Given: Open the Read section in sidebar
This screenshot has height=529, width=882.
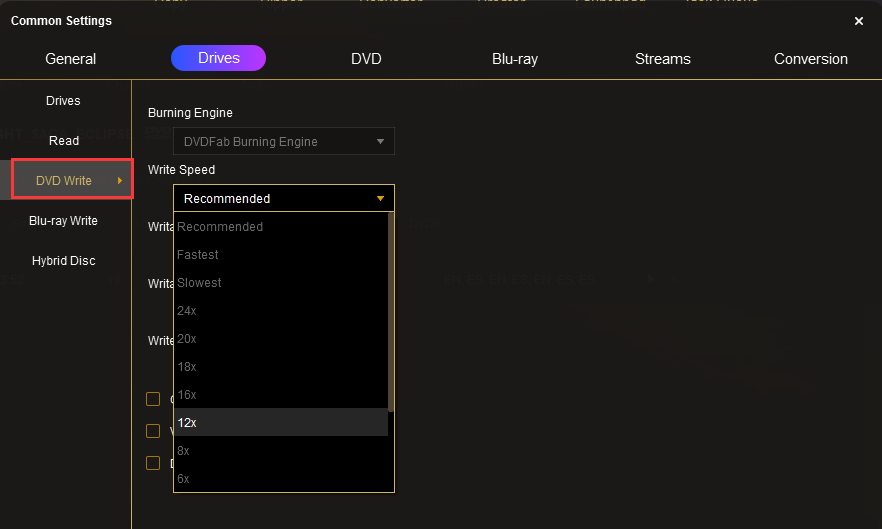Looking at the screenshot, I should click(x=64, y=141).
